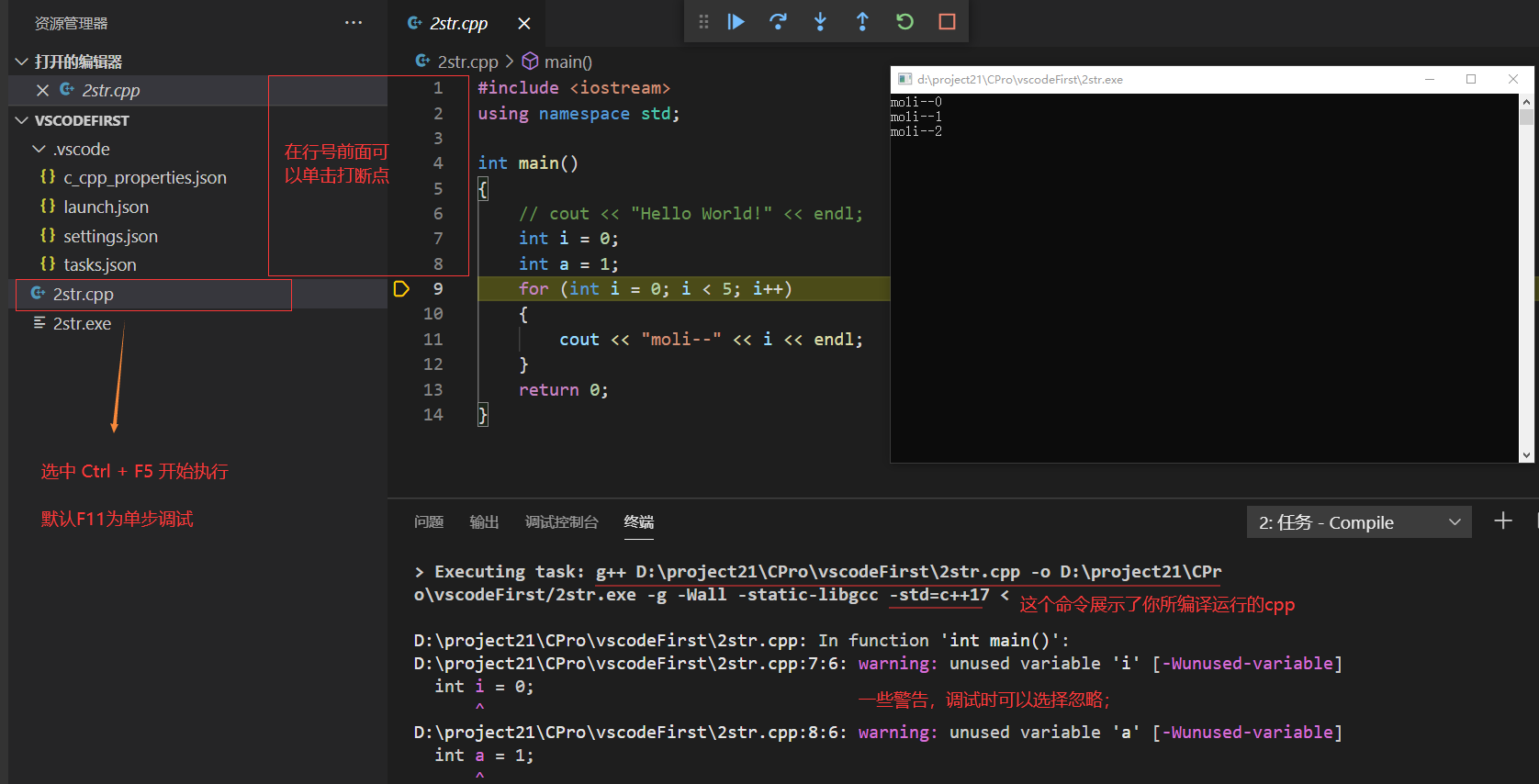Click the breakpoint arrow at line 9
The height and width of the screenshot is (784, 1539).
tap(401, 289)
